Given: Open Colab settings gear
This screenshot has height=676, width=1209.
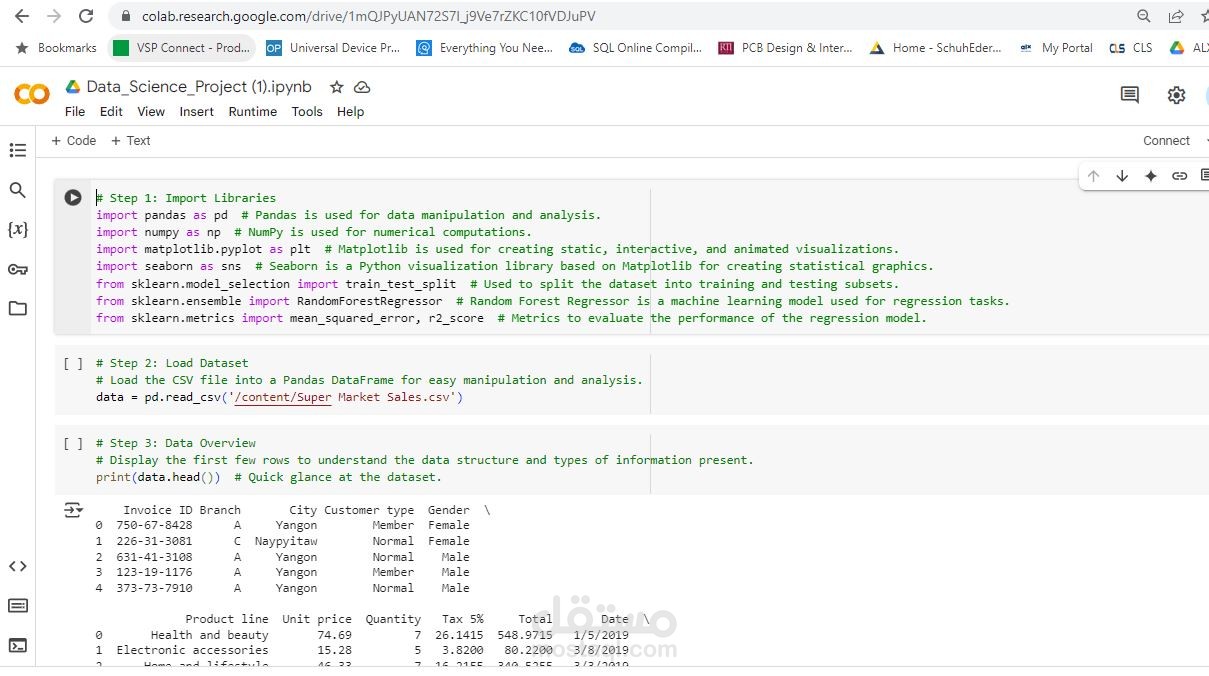Looking at the screenshot, I should coord(1177,95).
